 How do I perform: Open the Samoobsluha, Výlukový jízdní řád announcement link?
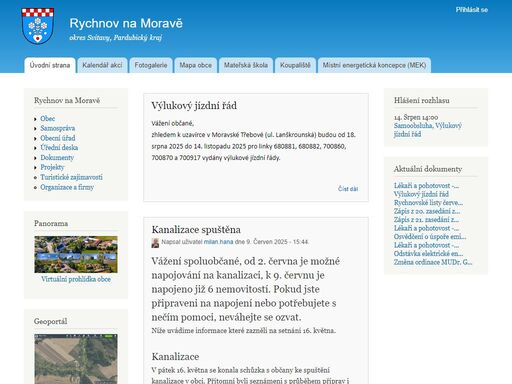pos(428,130)
